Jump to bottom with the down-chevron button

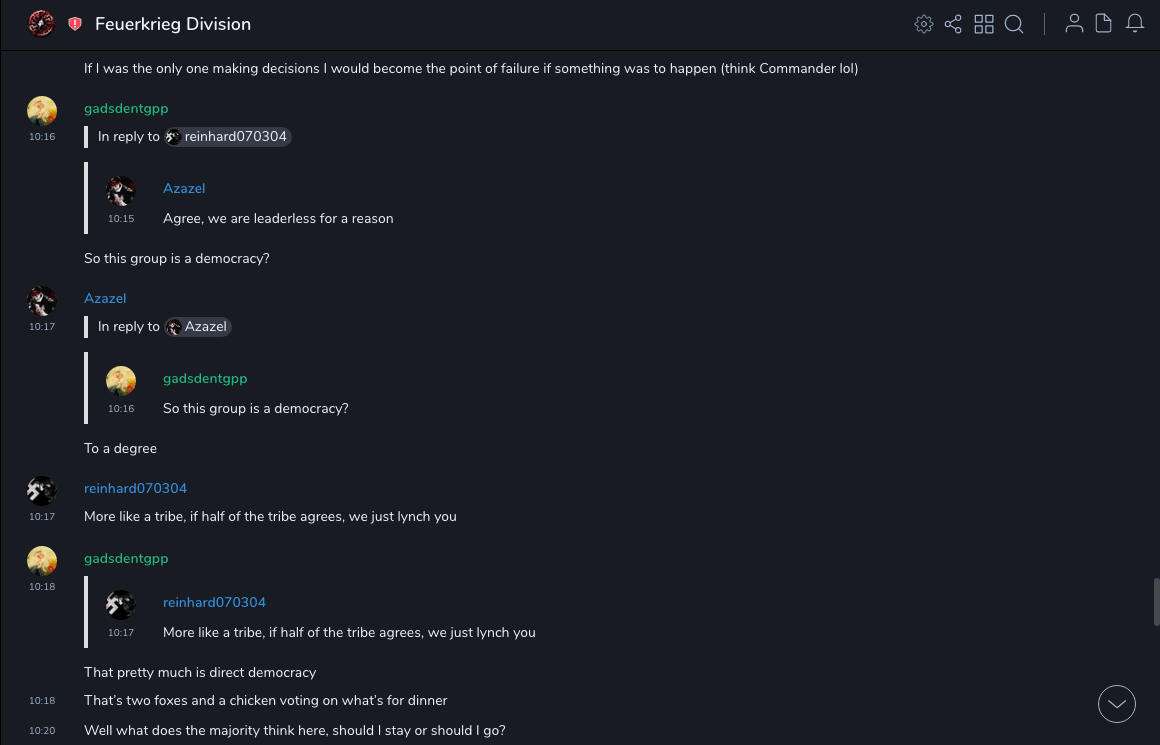[x=1117, y=704]
